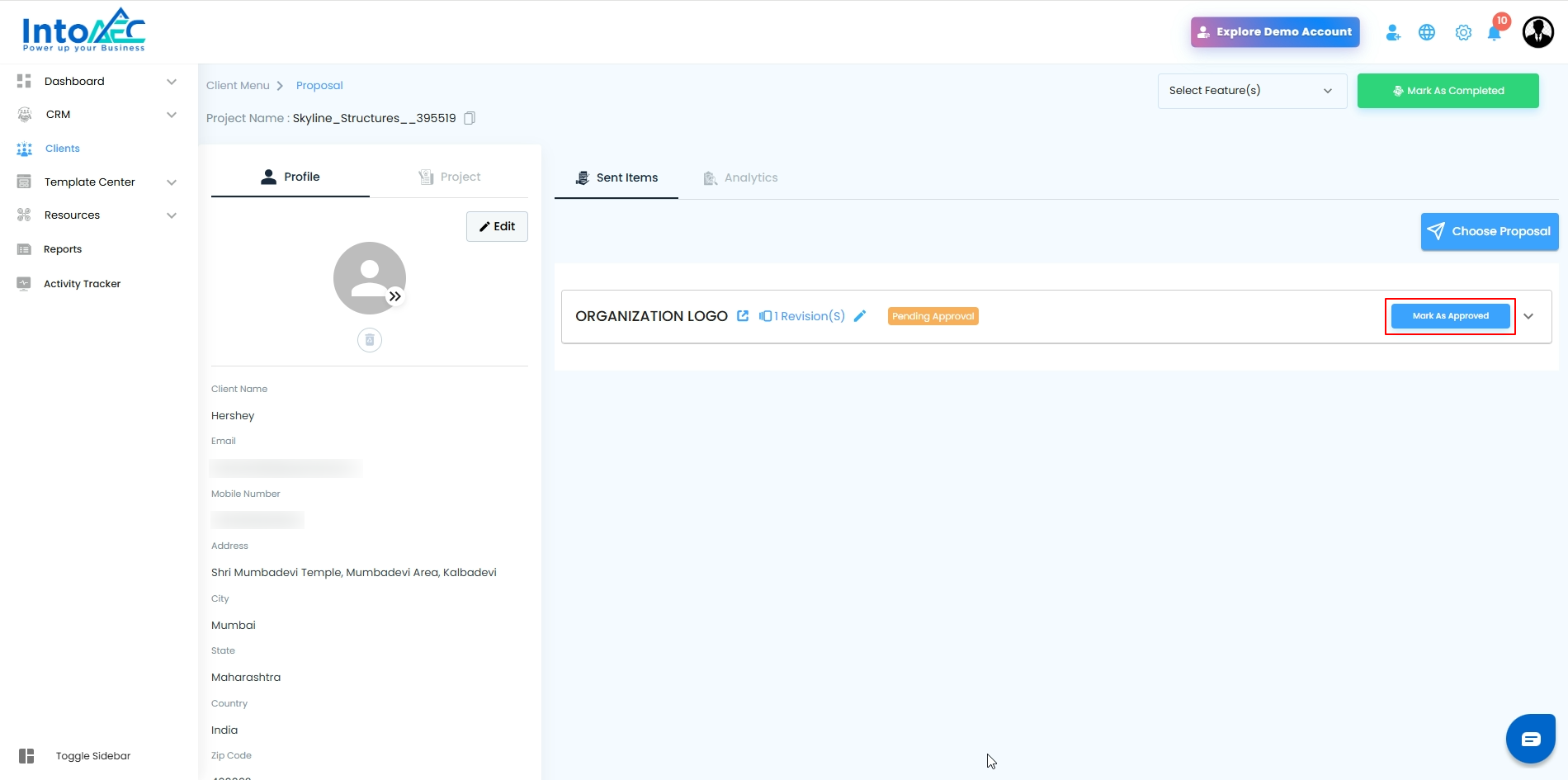
Task: Edit the proposal with pencil icon
Action: tap(860, 316)
